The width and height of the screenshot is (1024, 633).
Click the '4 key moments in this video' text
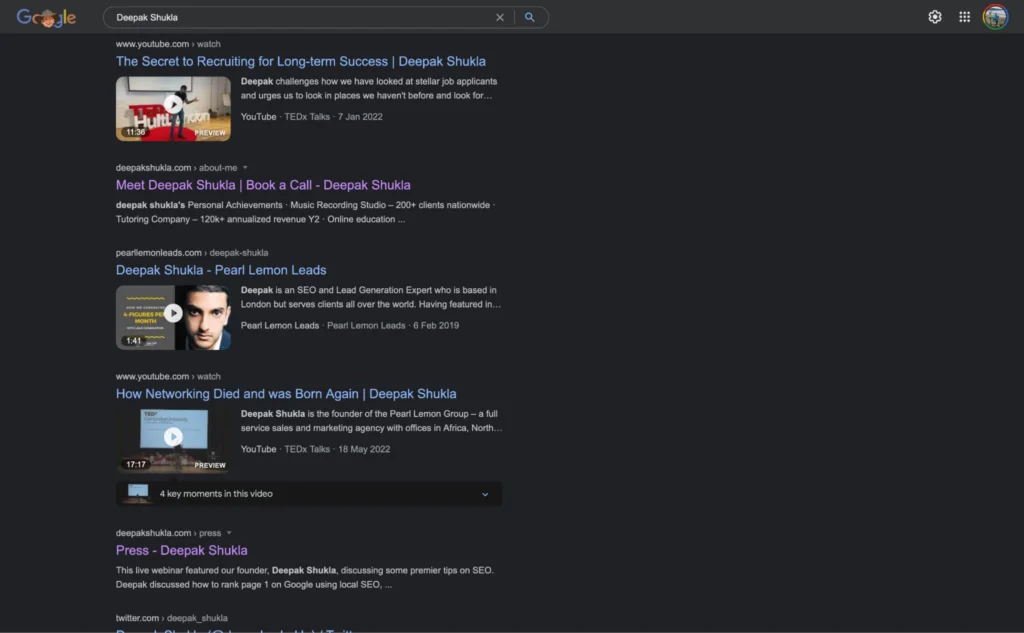[216, 494]
